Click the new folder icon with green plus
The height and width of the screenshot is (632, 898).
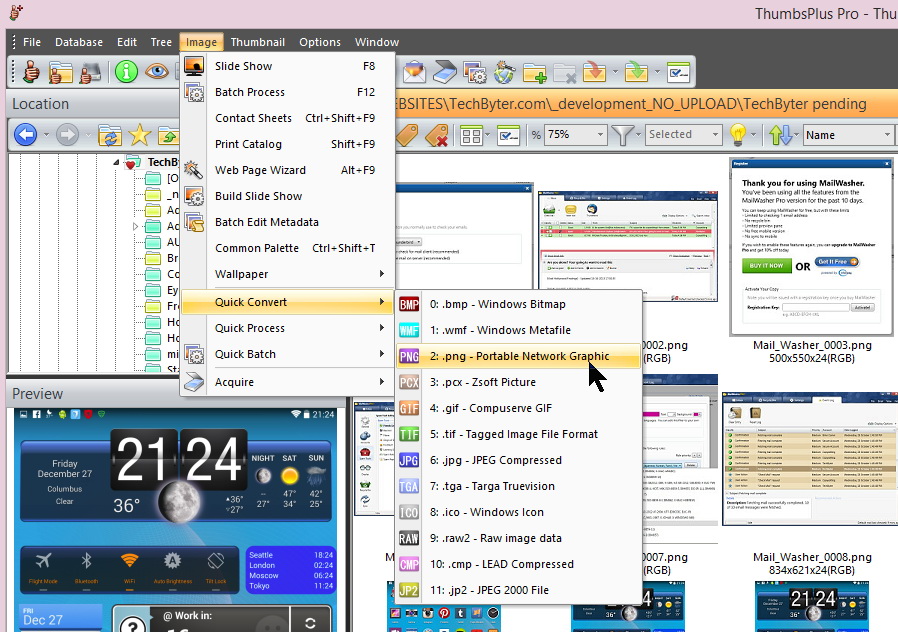534,73
